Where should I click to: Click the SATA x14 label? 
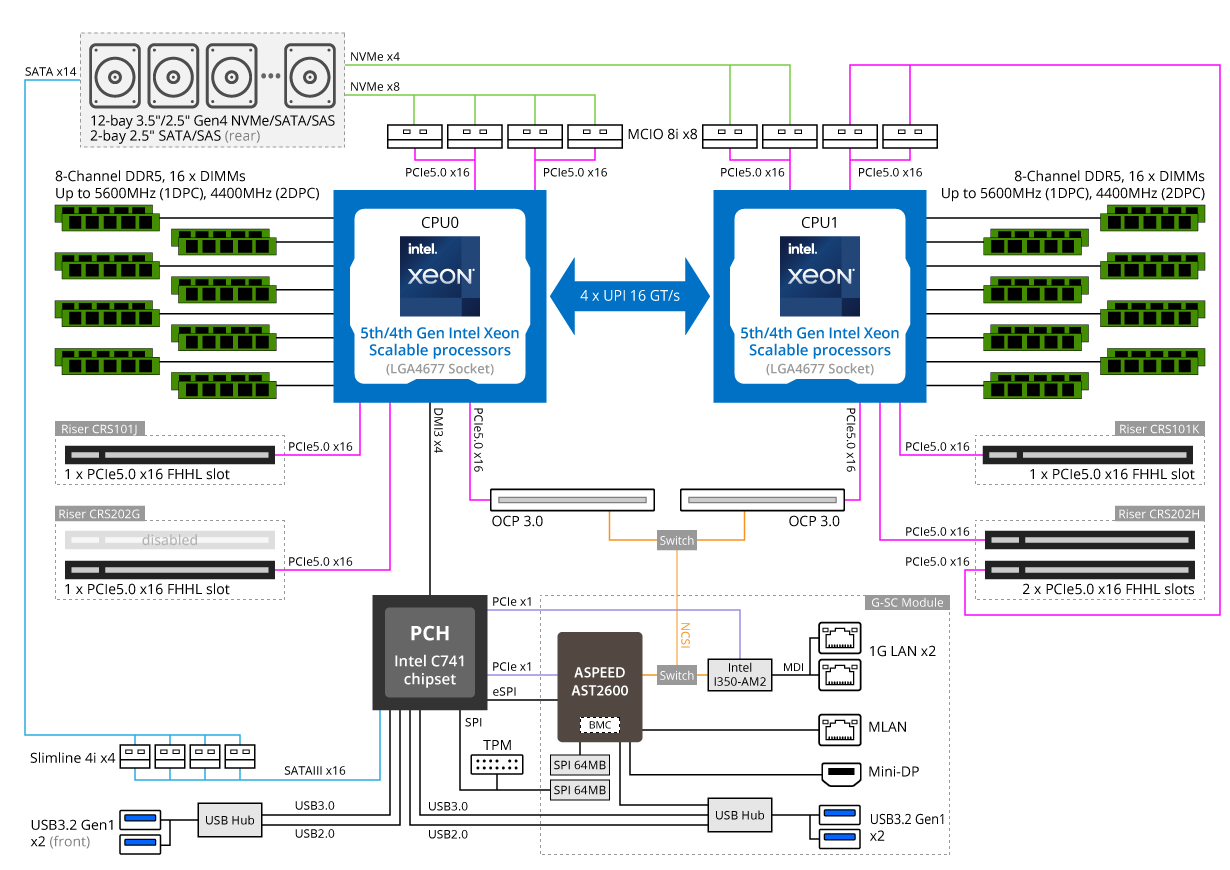tap(51, 72)
